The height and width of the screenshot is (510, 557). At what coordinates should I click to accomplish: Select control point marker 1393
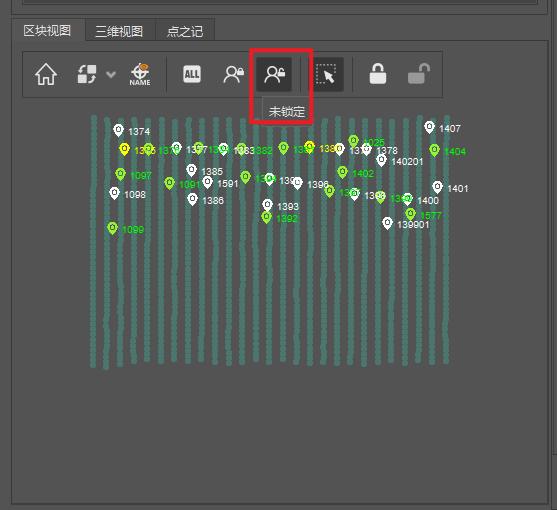click(x=267, y=205)
